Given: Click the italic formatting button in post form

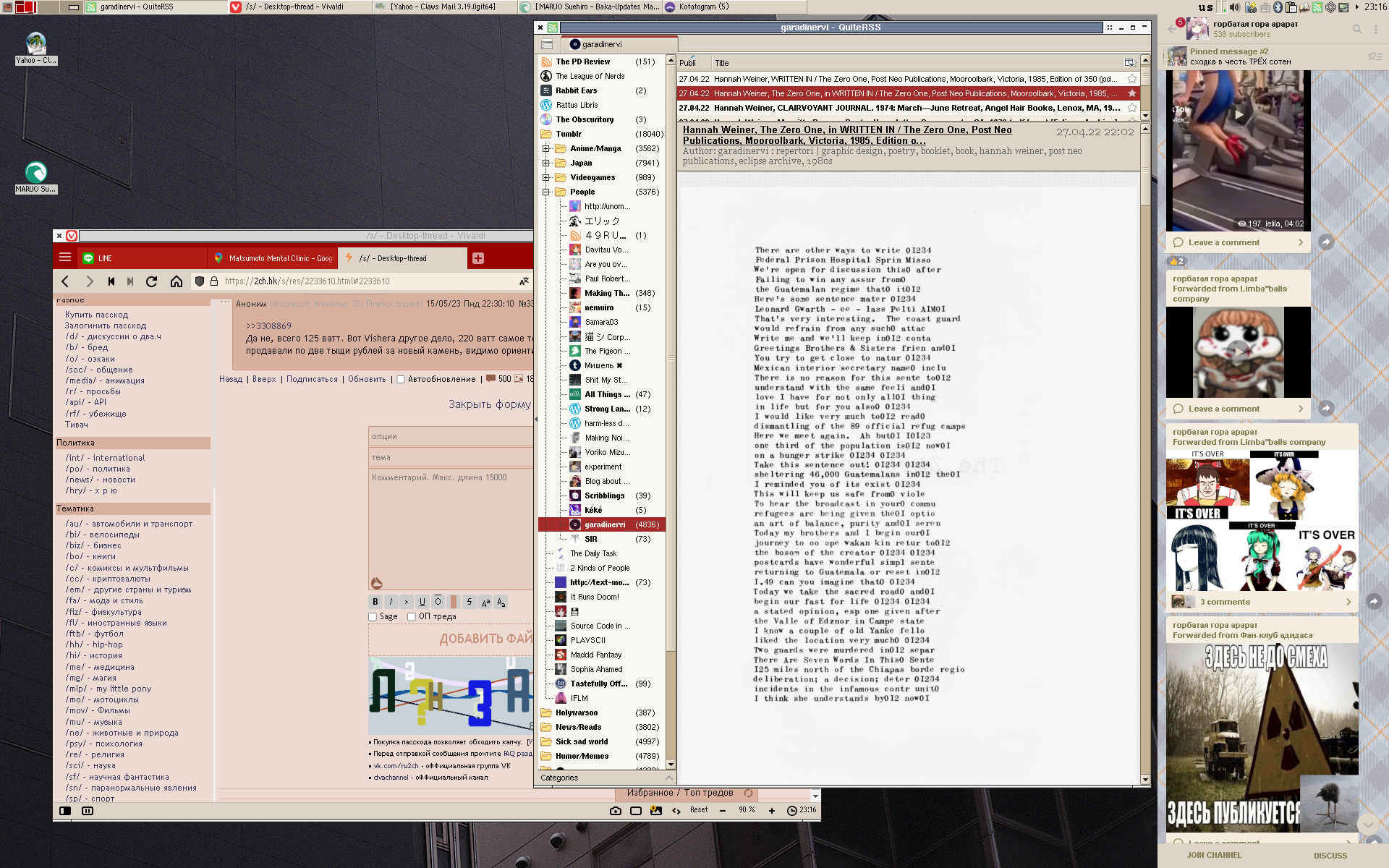Looking at the screenshot, I should point(391,602).
